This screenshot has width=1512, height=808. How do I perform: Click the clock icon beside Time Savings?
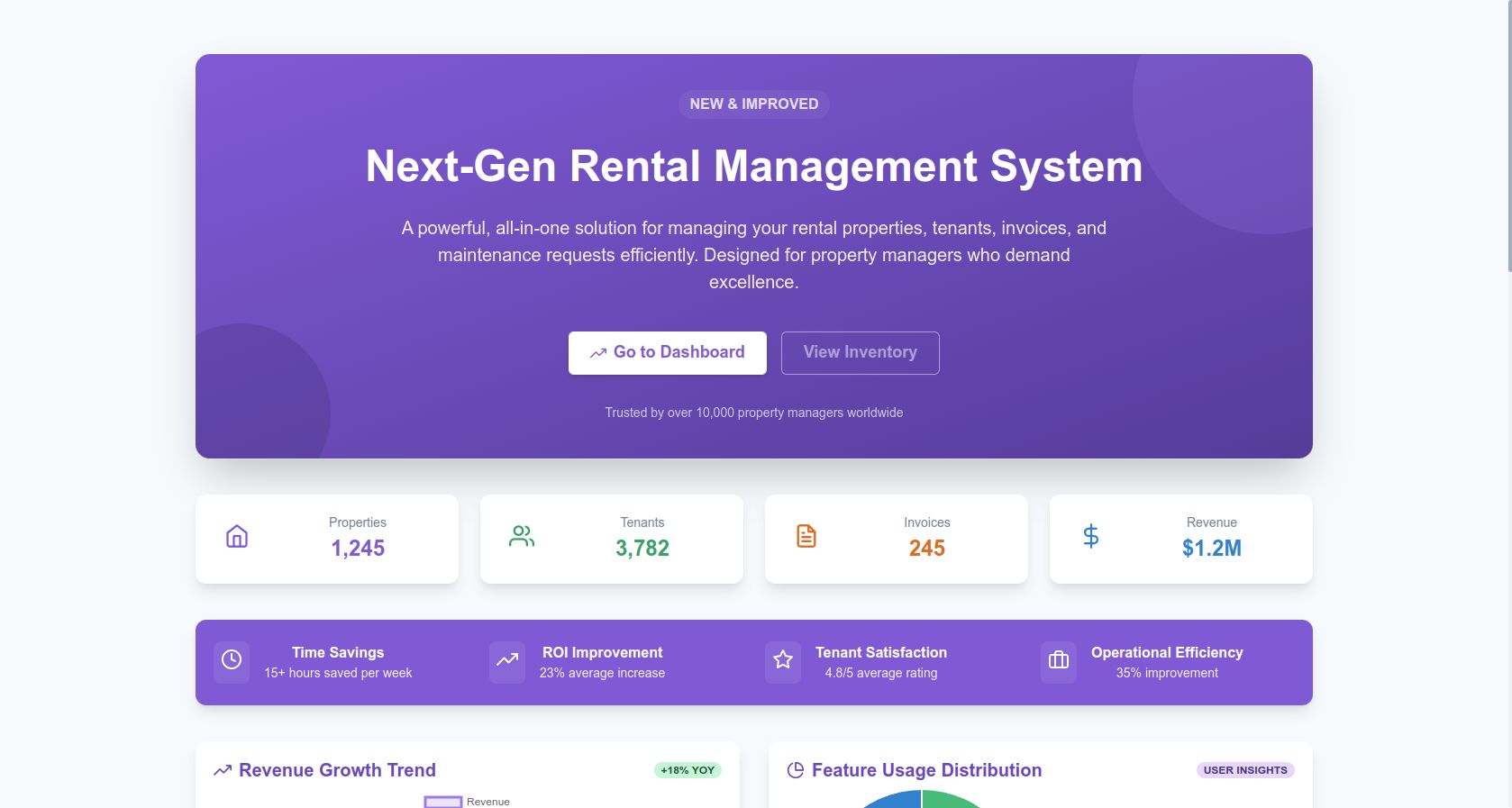[x=232, y=660]
